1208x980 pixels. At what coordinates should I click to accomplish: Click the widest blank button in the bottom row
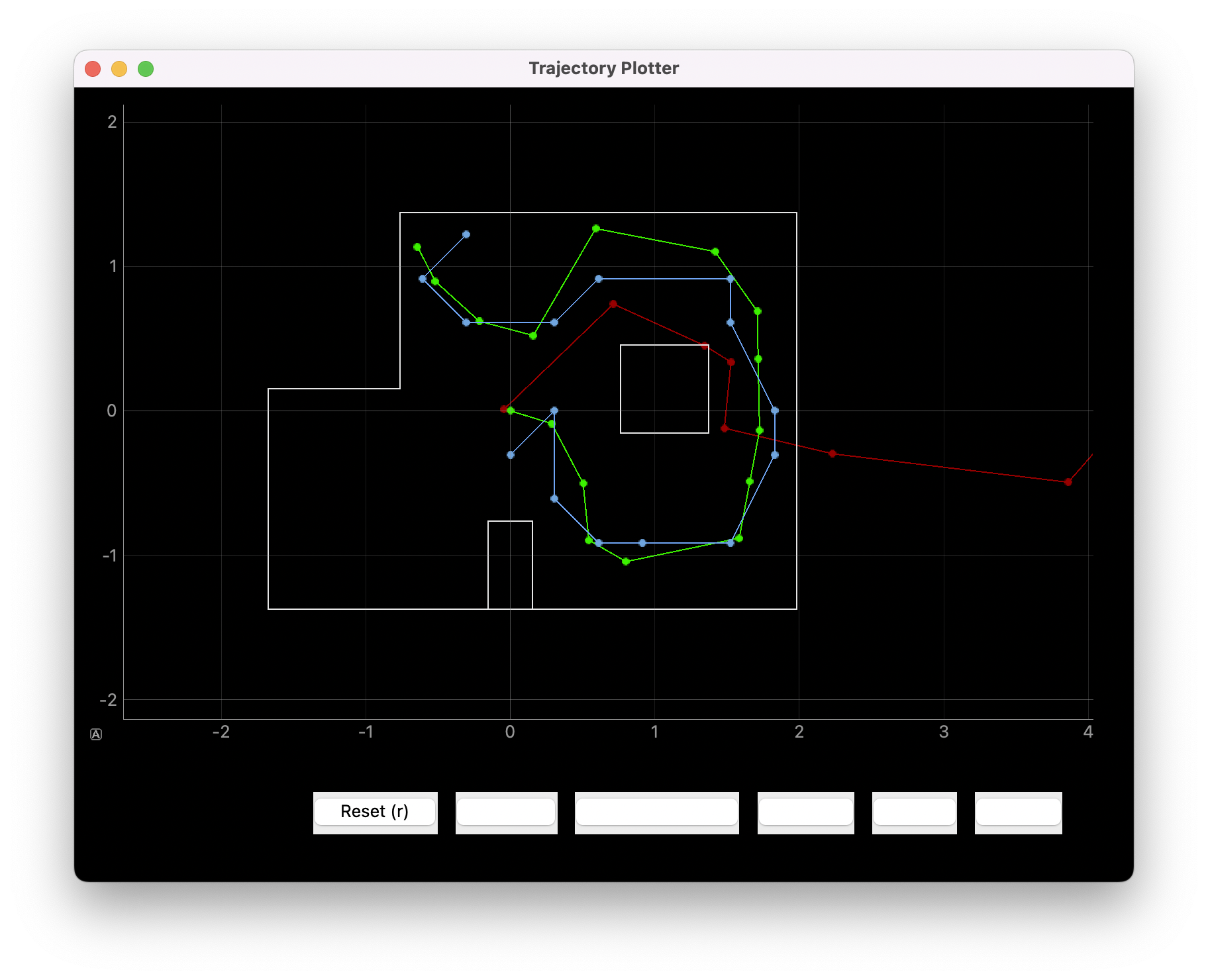click(x=656, y=812)
